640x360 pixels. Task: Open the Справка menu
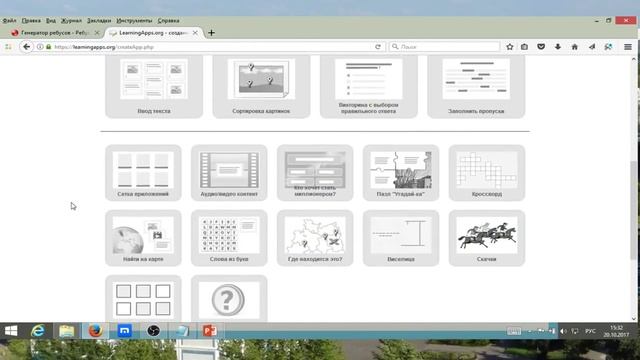tap(168, 20)
